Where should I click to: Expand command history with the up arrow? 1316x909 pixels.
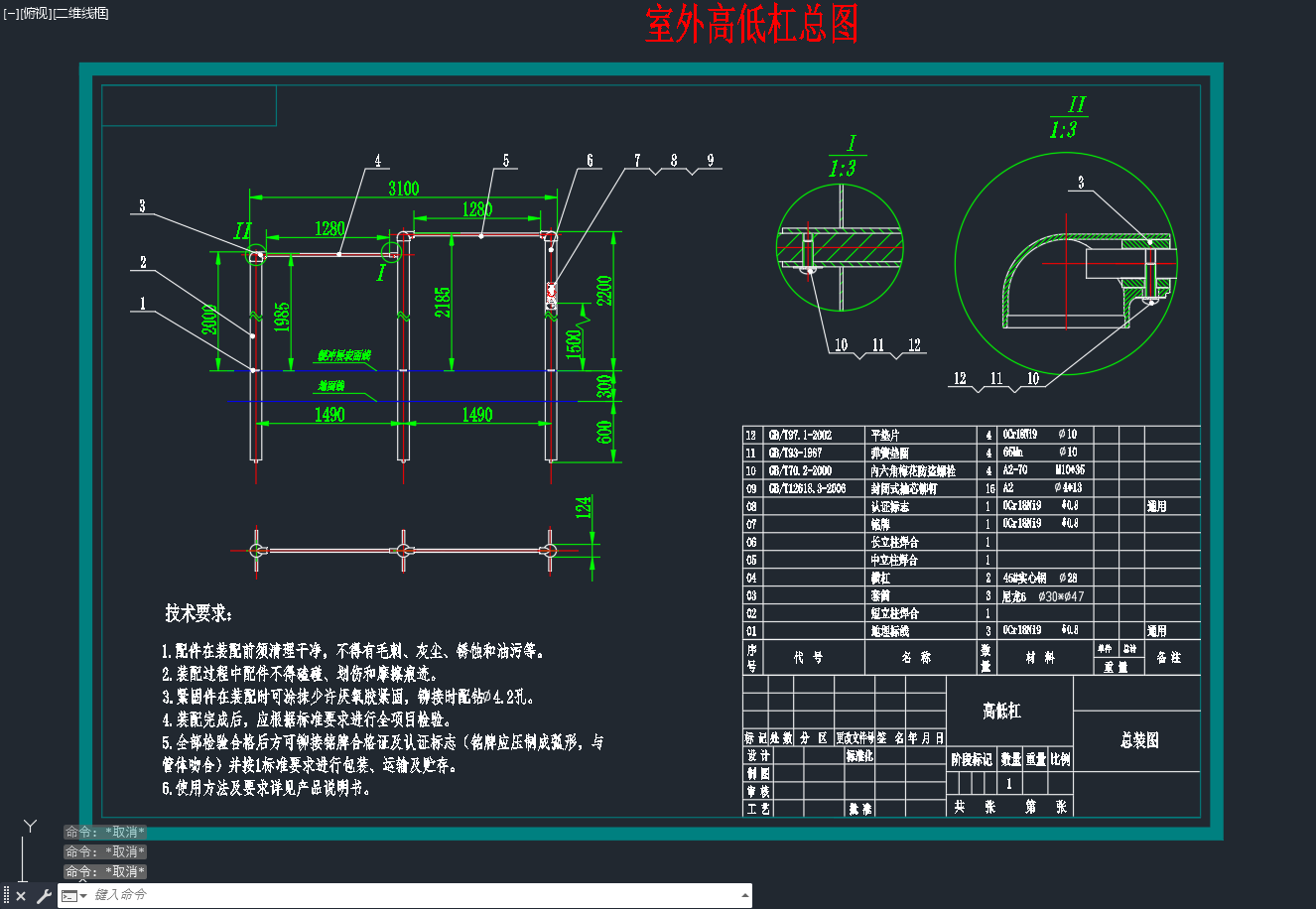745,895
